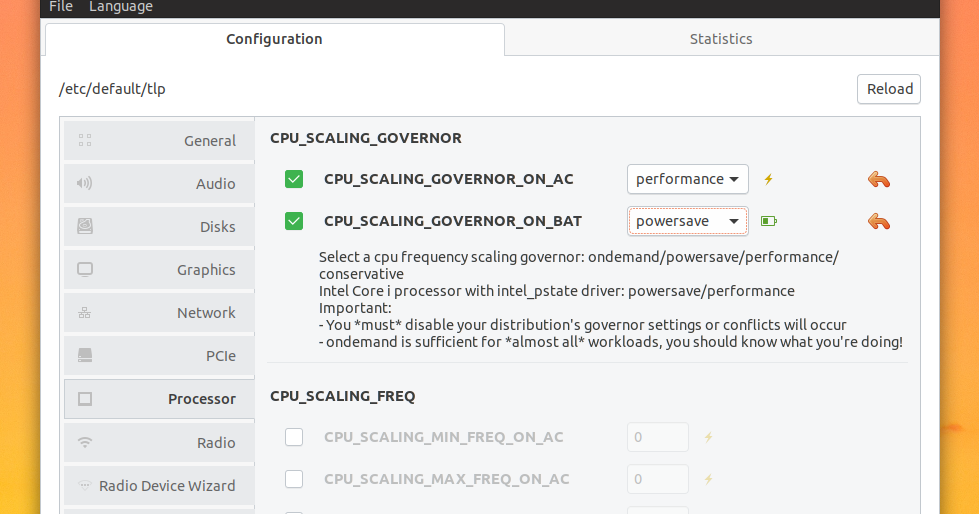The width and height of the screenshot is (979, 514).
Task: Click the General category grid icon
Action: pos(85,140)
